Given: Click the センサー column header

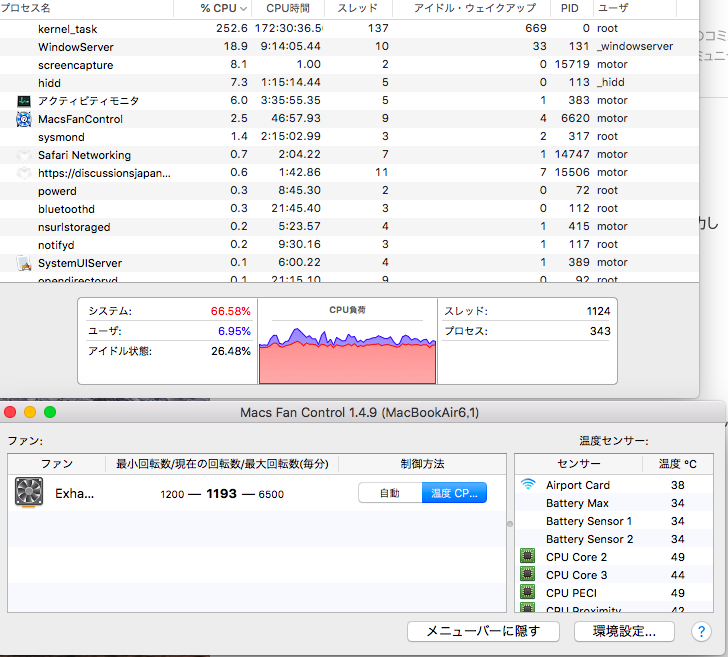Looking at the screenshot, I should tap(578, 464).
